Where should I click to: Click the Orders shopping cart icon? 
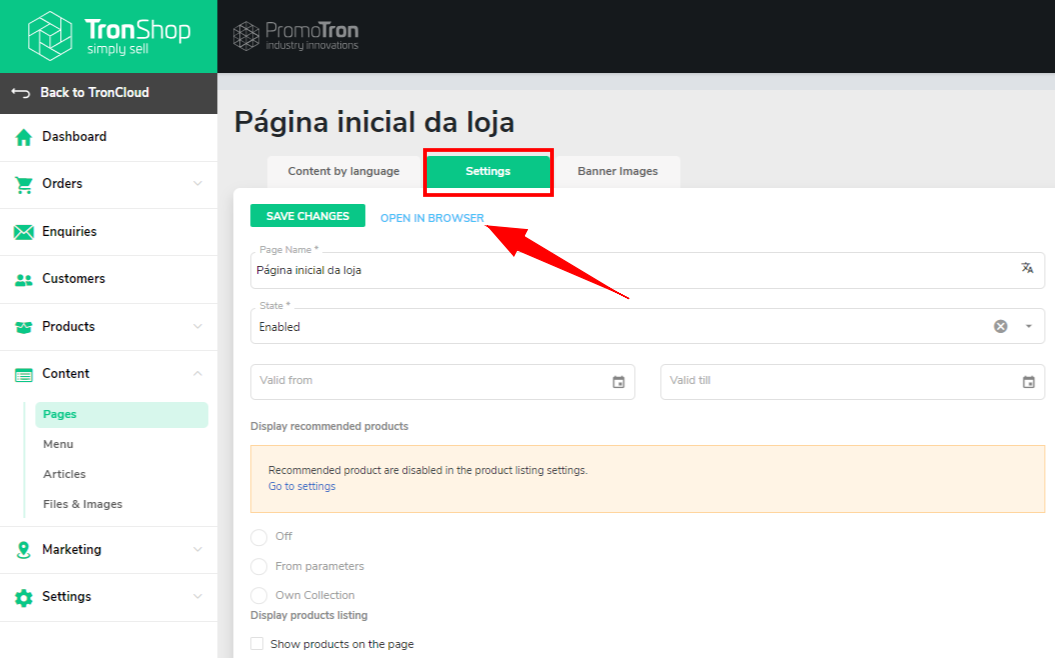pos(24,184)
